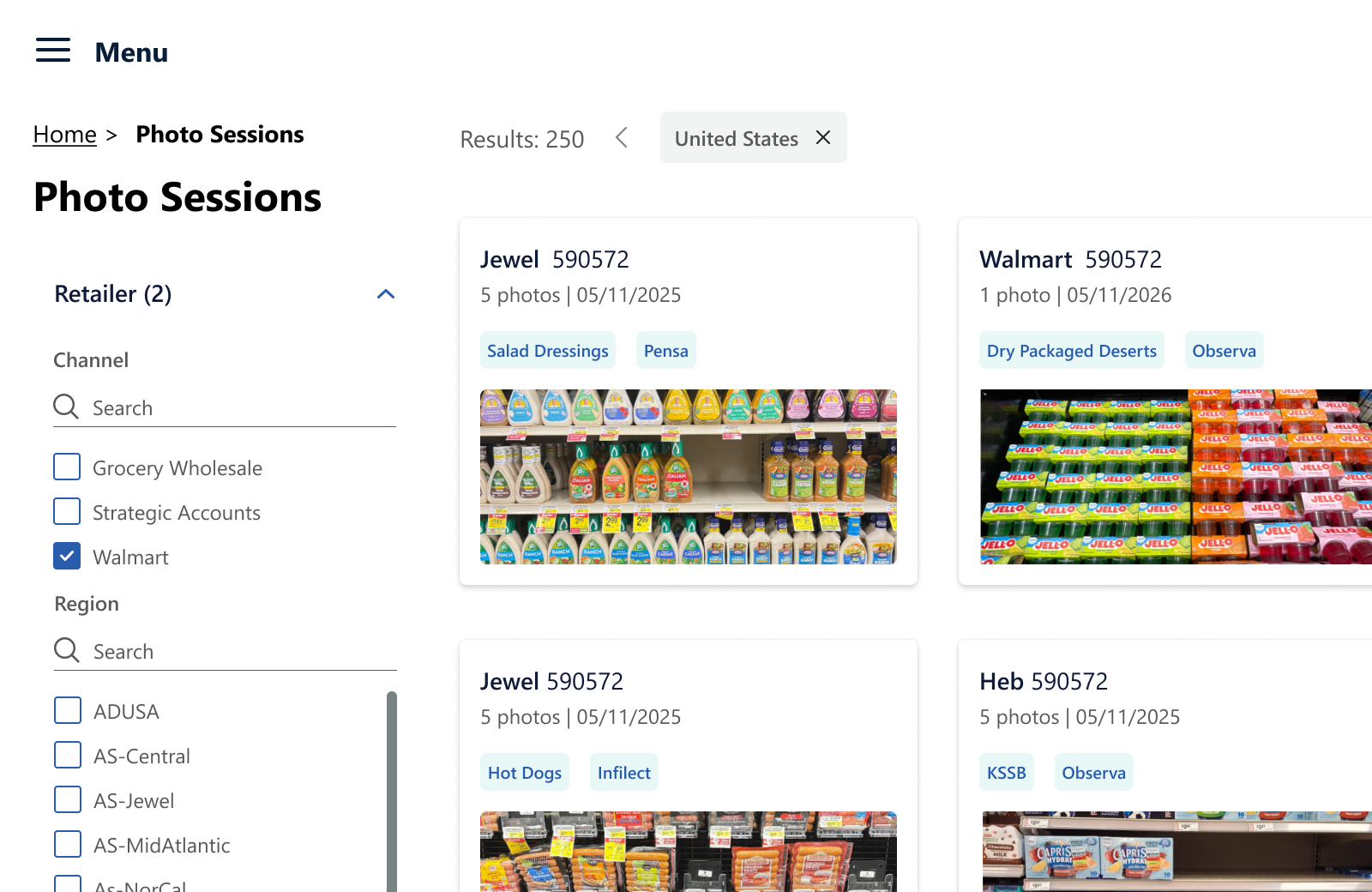Screen dimensions: 1372x892
Task: Open the hamburger menu icon
Action: click(x=53, y=51)
